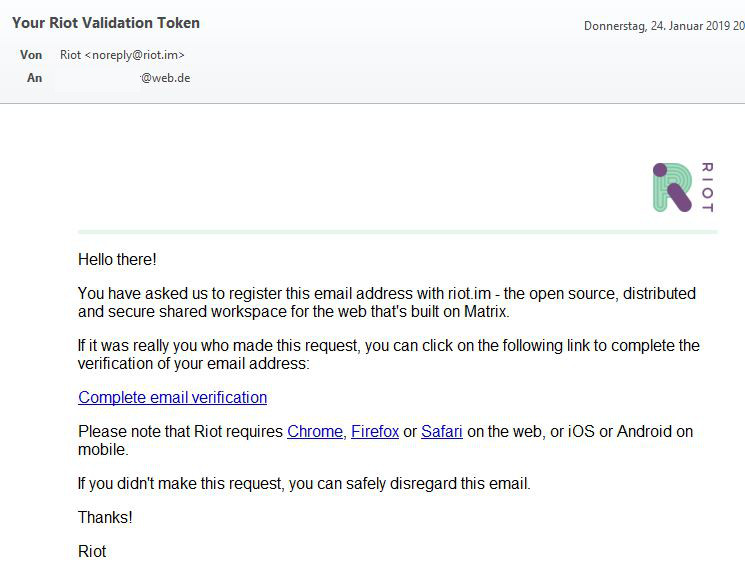Open the Firefox link
The width and height of the screenshot is (745, 573).
click(x=375, y=431)
